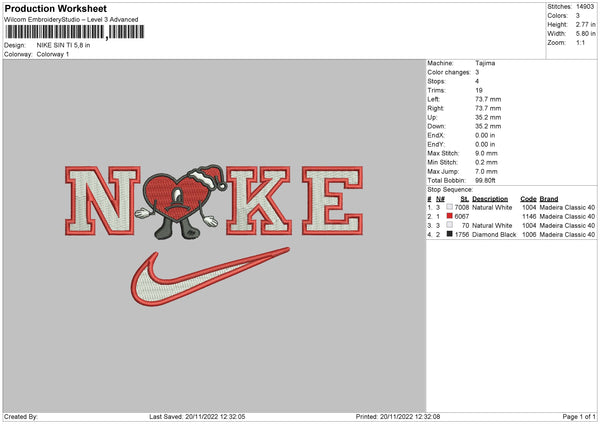The width and height of the screenshot is (600, 424).
Task: Click the Zoom value 1:1
Action: (x=580, y=42)
